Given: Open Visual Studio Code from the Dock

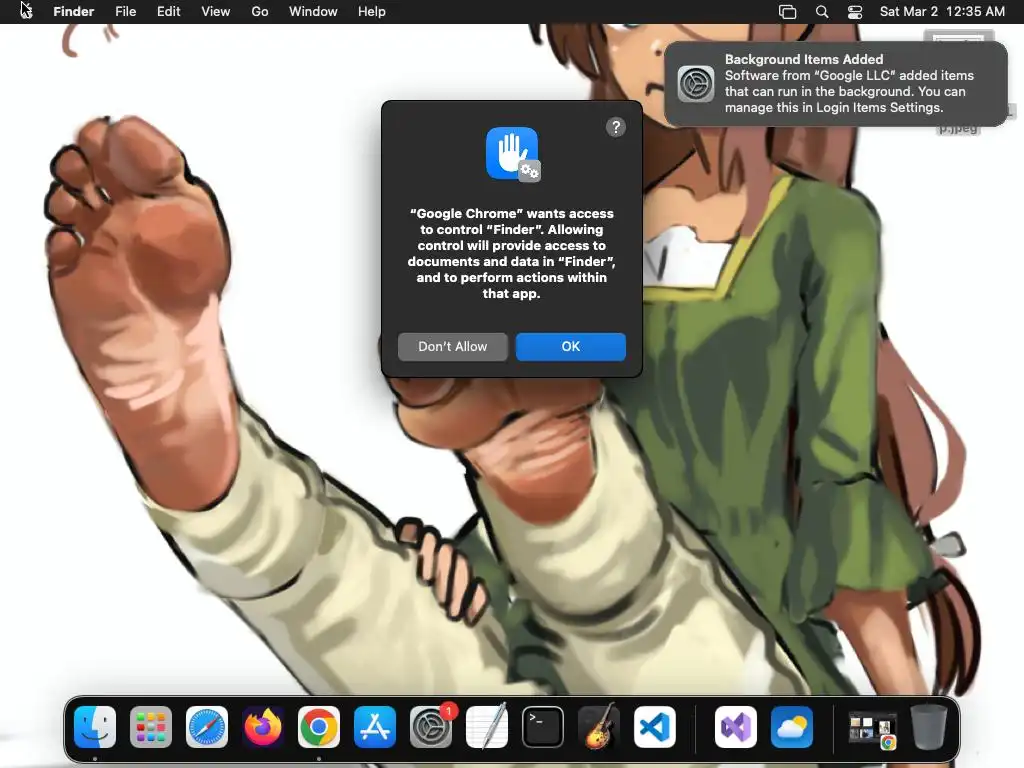Looking at the screenshot, I should point(655,727).
